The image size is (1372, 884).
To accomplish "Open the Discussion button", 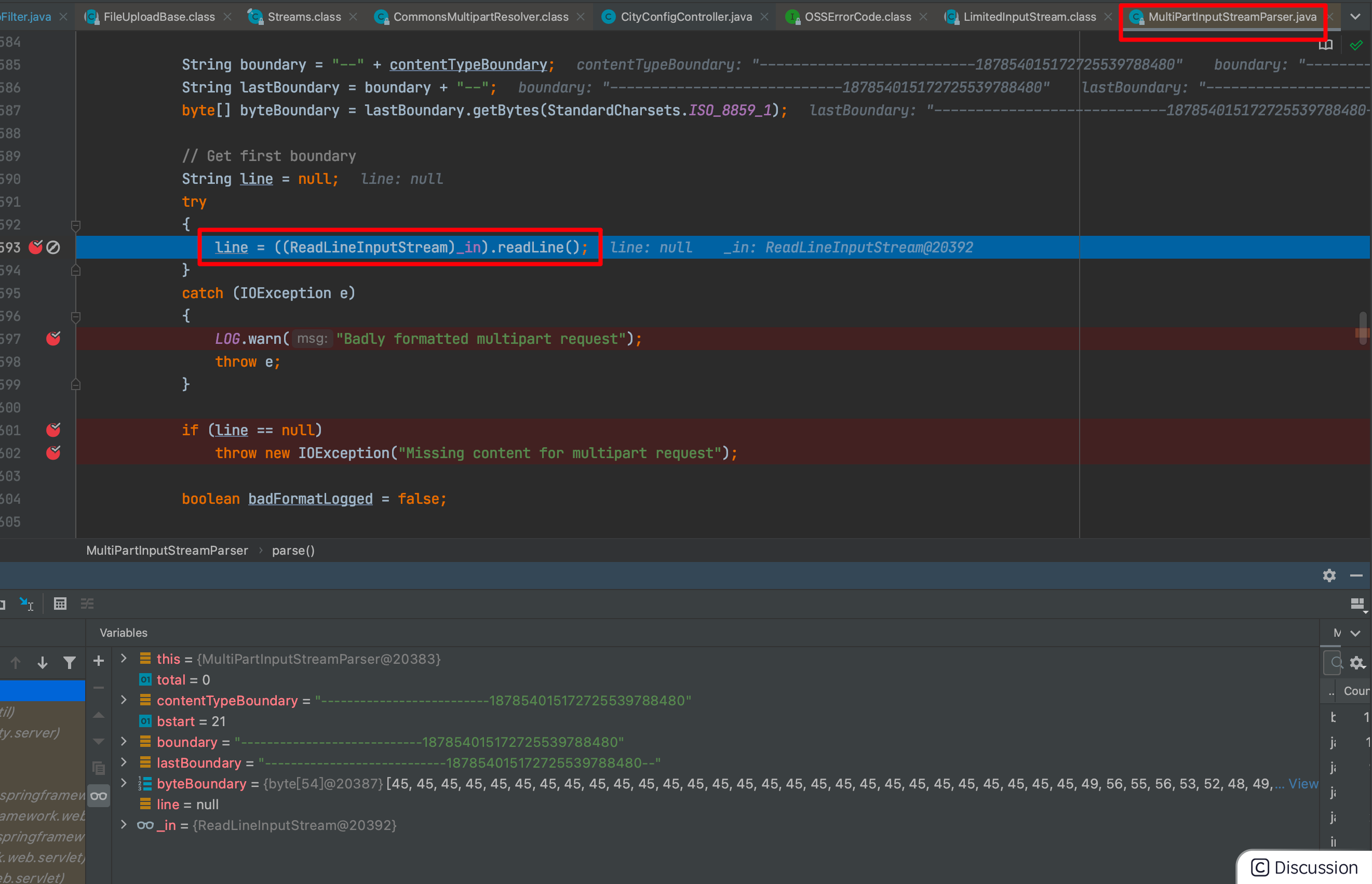I will tap(1304, 867).
